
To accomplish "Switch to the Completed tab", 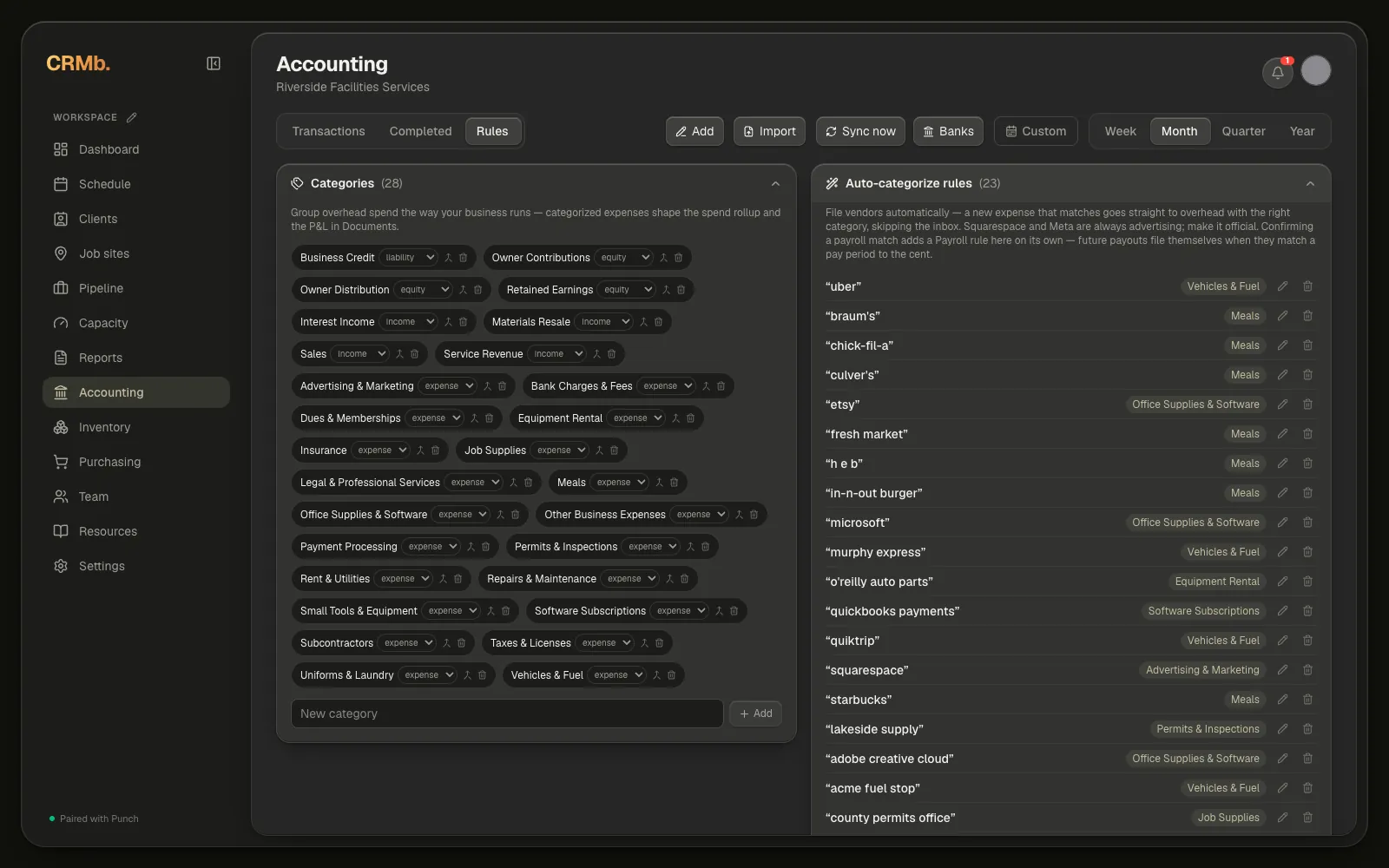I will (x=420, y=131).
